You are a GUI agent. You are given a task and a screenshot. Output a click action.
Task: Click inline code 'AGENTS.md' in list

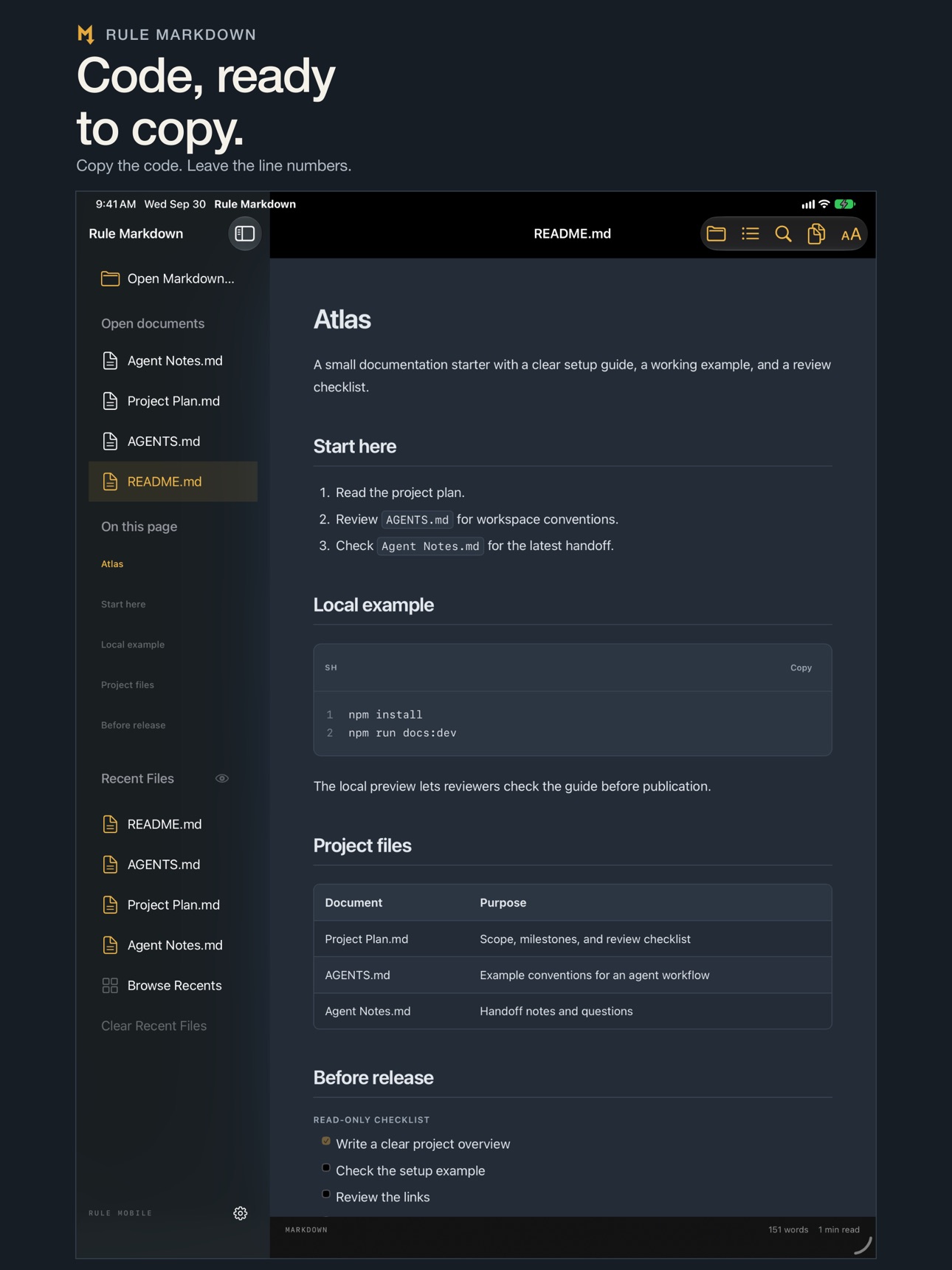pos(417,520)
